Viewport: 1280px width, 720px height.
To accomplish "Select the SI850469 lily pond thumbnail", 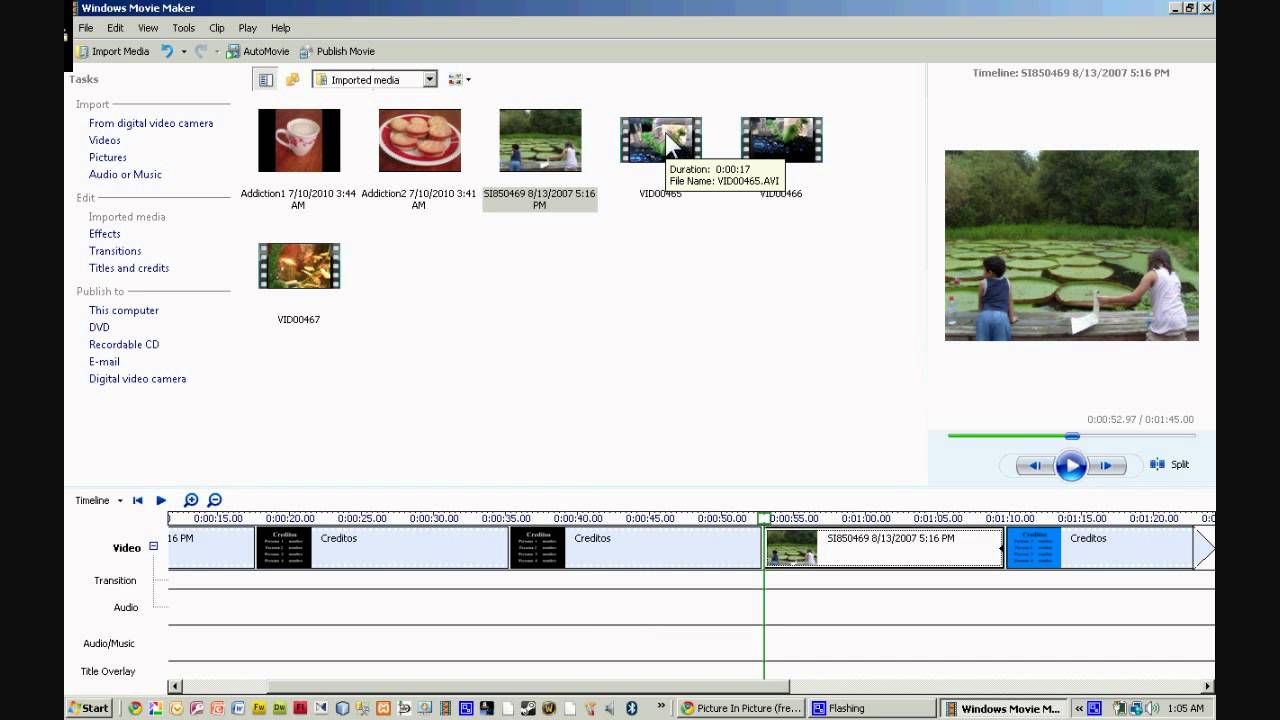I will 540,140.
